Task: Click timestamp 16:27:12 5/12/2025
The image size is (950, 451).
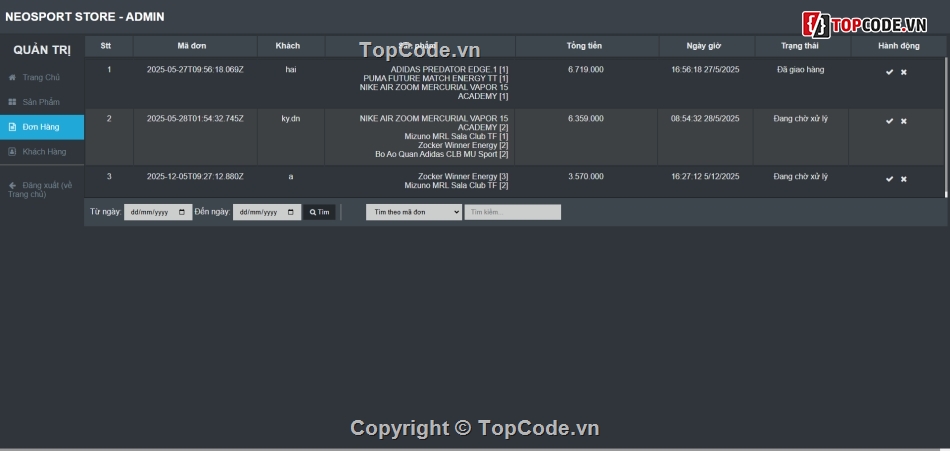Action: point(705,176)
